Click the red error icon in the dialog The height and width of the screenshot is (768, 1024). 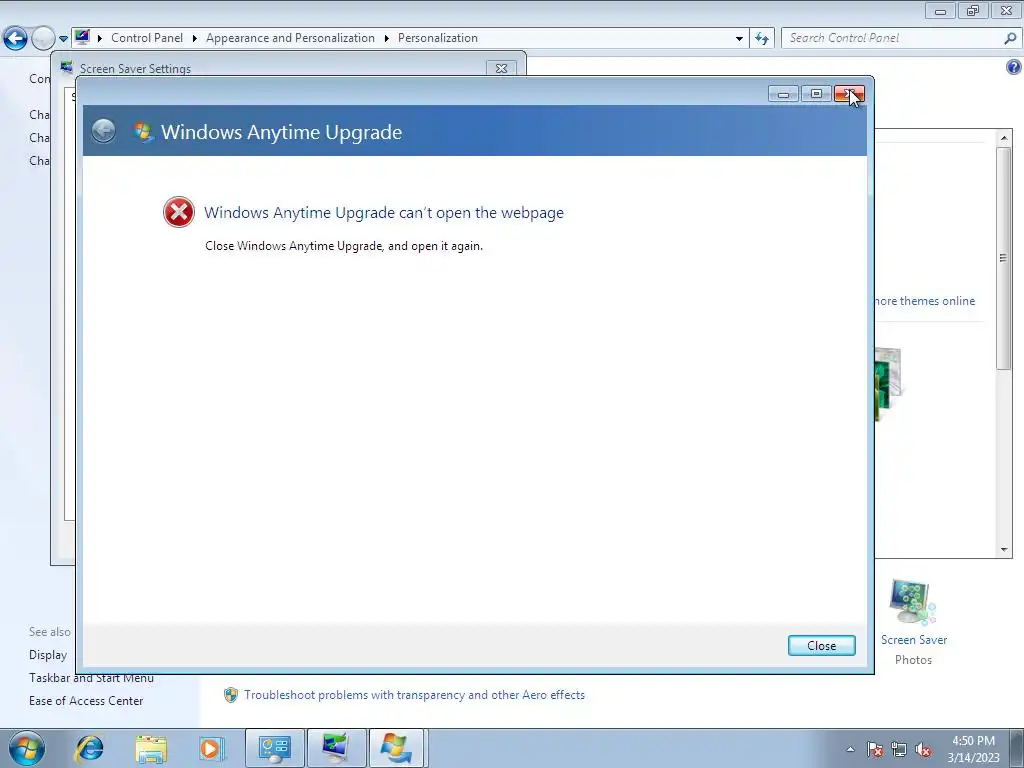[x=178, y=212]
